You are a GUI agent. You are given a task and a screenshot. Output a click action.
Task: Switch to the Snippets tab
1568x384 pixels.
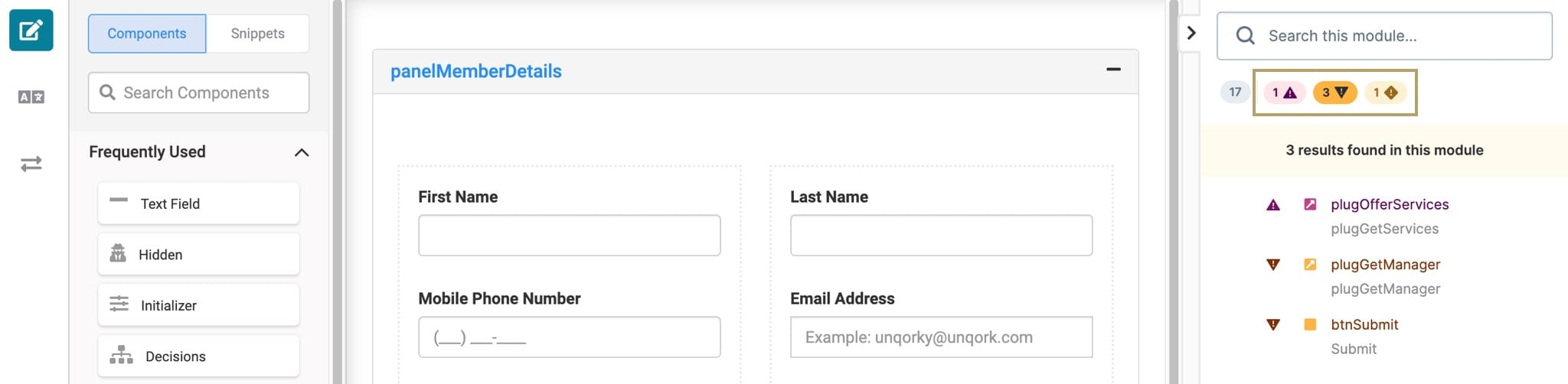(x=257, y=34)
